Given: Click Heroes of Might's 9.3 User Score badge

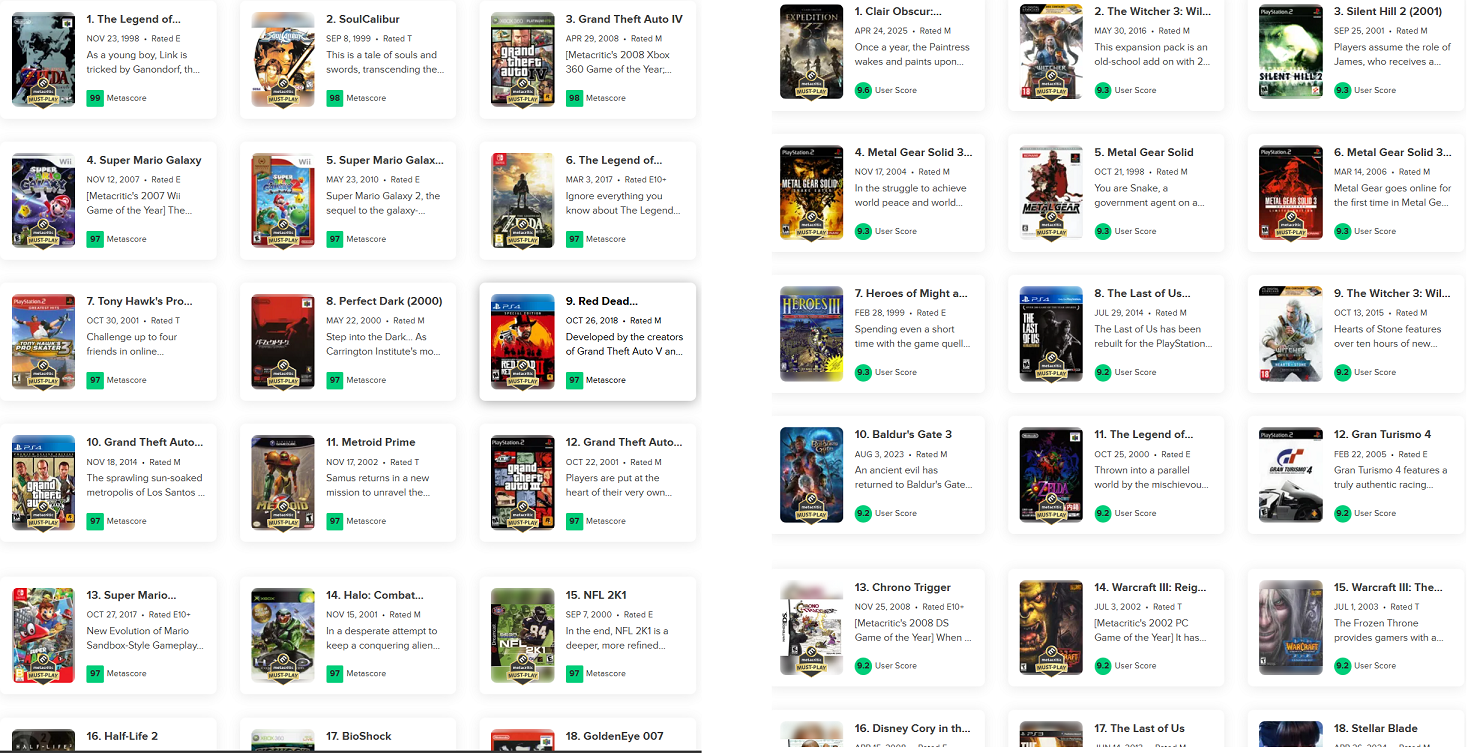Looking at the screenshot, I should 863,372.
